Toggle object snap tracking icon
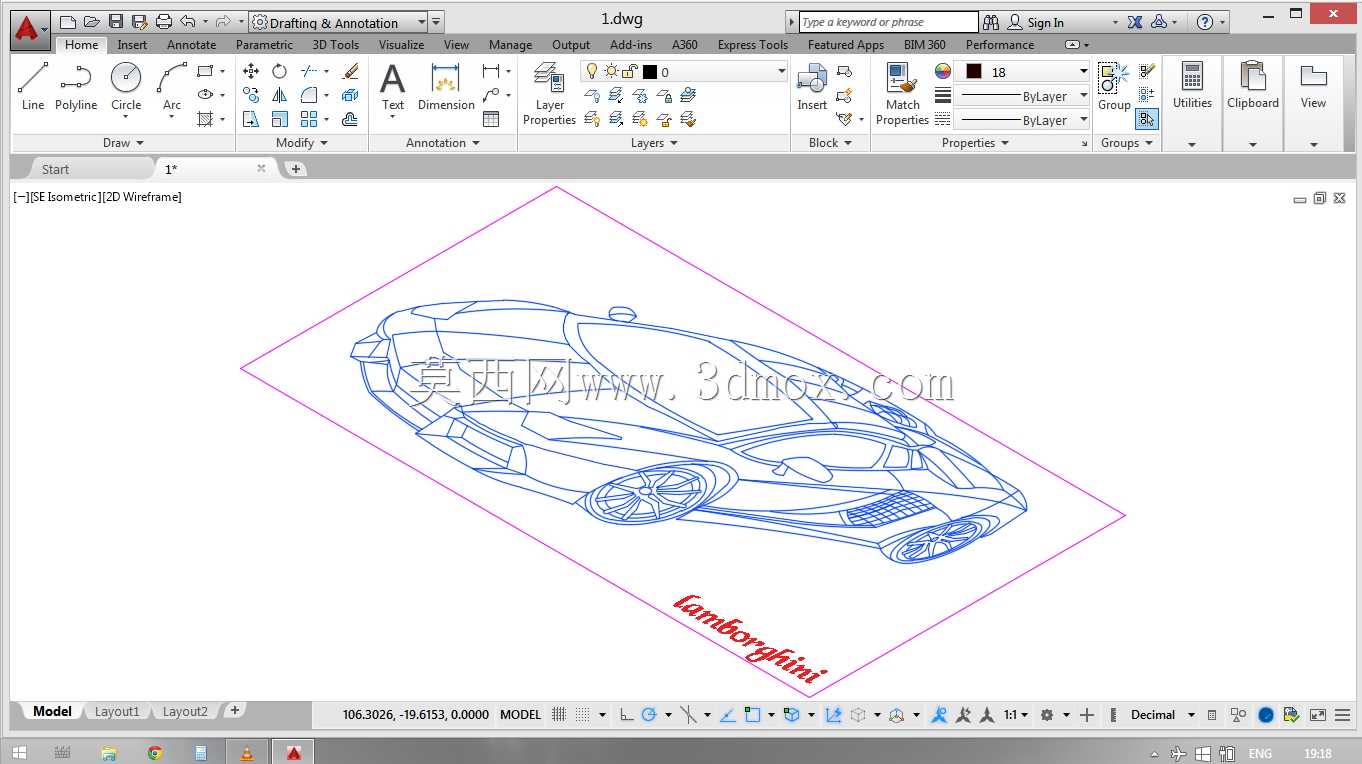The image size is (1362, 764). (x=728, y=714)
